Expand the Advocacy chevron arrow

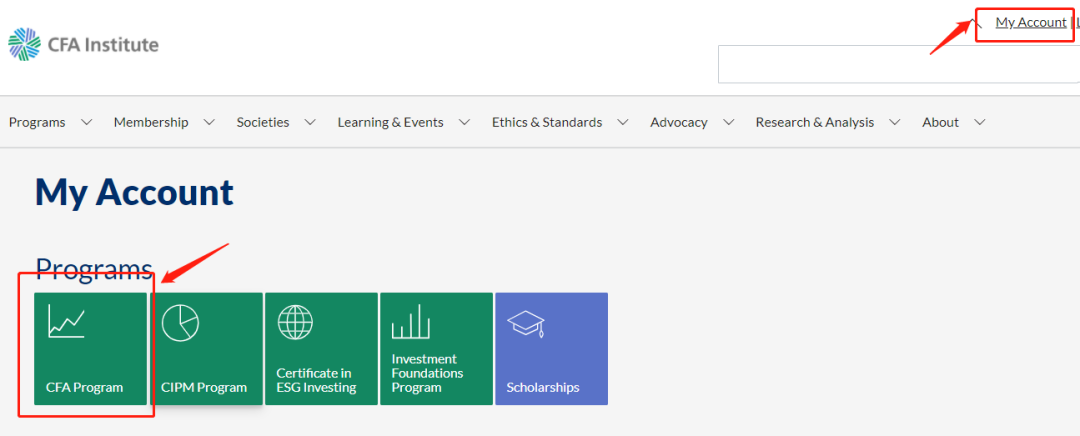click(x=728, y=123)
